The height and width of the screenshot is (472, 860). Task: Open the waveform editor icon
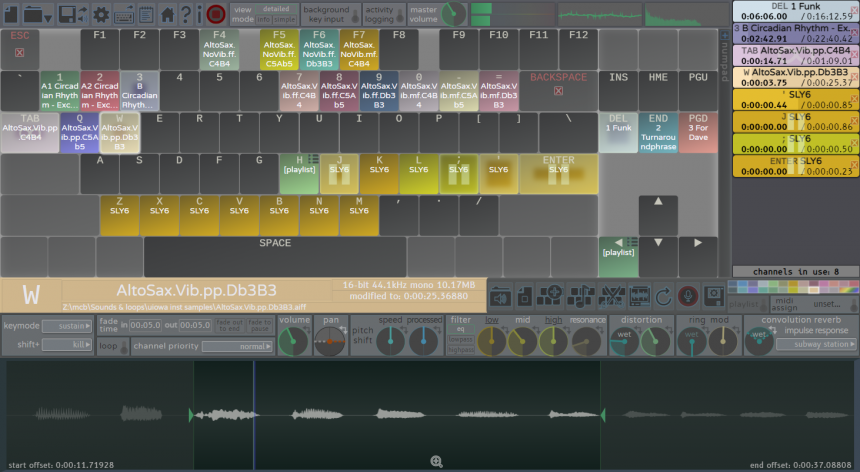(639, 297)
